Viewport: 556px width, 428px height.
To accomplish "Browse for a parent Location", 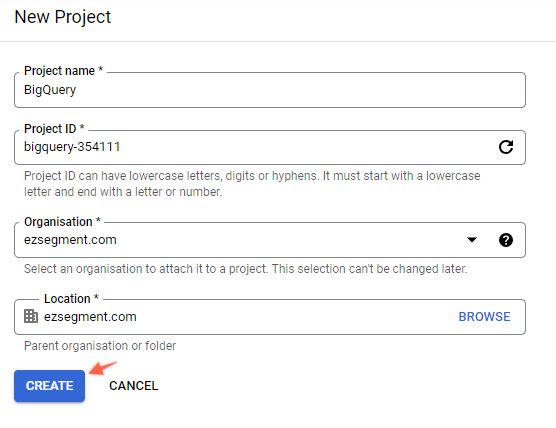I will pyautogui.click(x=484, y=317).
